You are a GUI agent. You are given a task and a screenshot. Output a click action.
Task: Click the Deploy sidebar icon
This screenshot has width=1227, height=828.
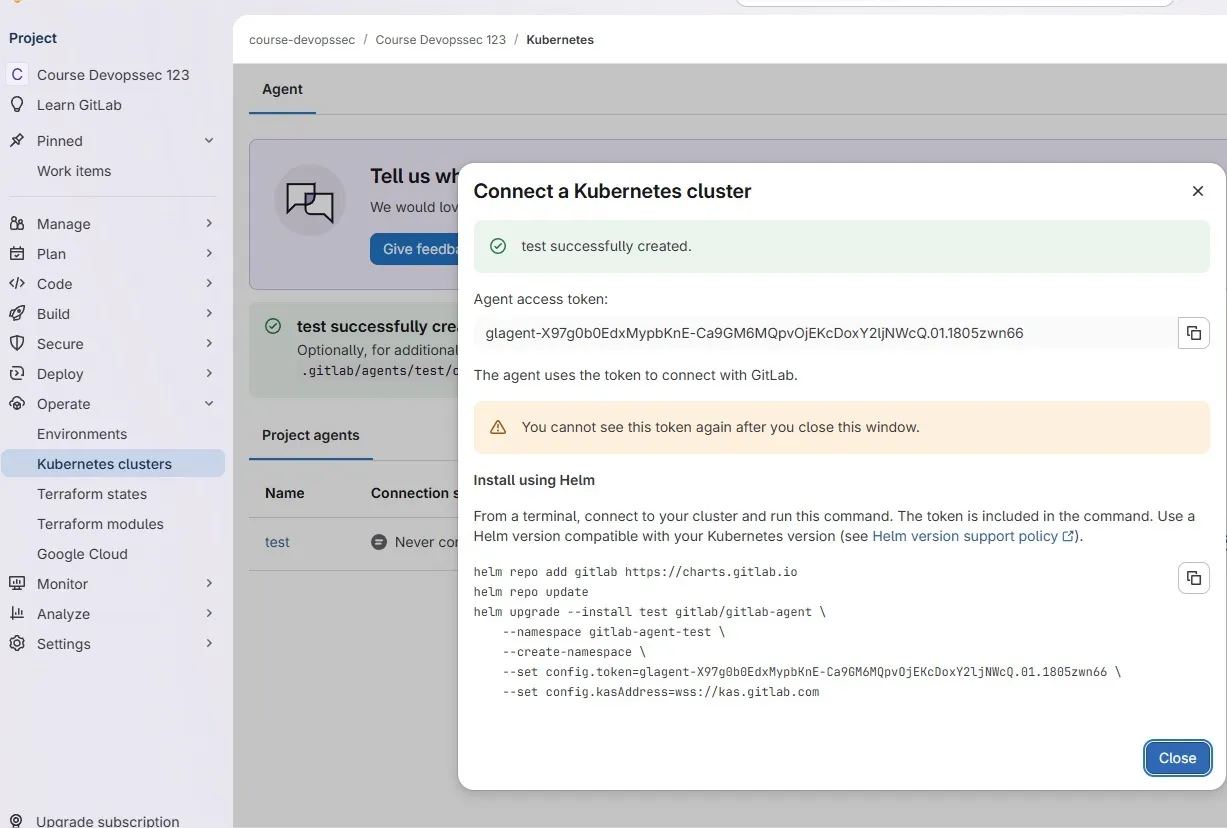point(17,373)
